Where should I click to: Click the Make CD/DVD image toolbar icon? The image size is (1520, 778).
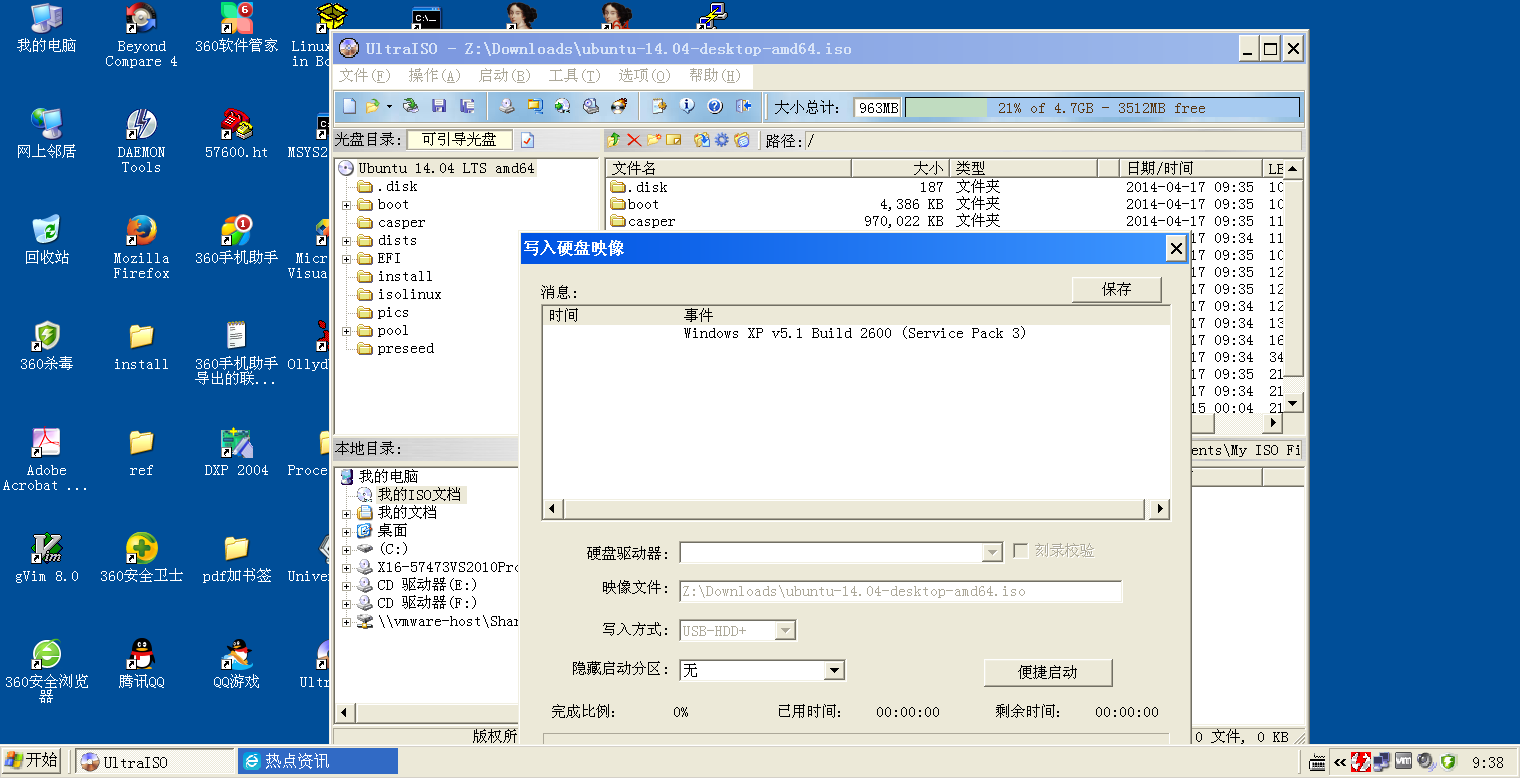click(x=507, y=106)
